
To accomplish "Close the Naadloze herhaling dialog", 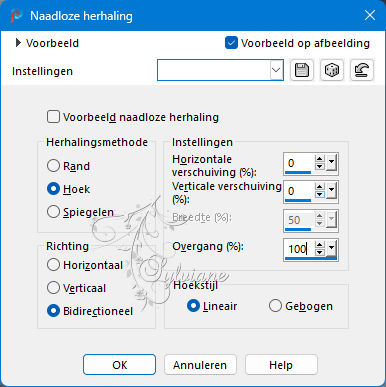I will tap(370, 15).
